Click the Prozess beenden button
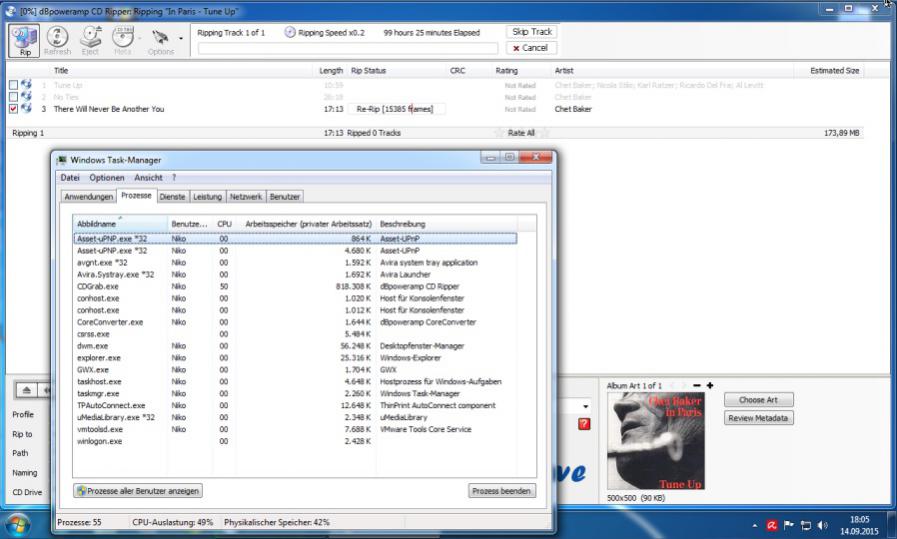 tap(502, 491)
